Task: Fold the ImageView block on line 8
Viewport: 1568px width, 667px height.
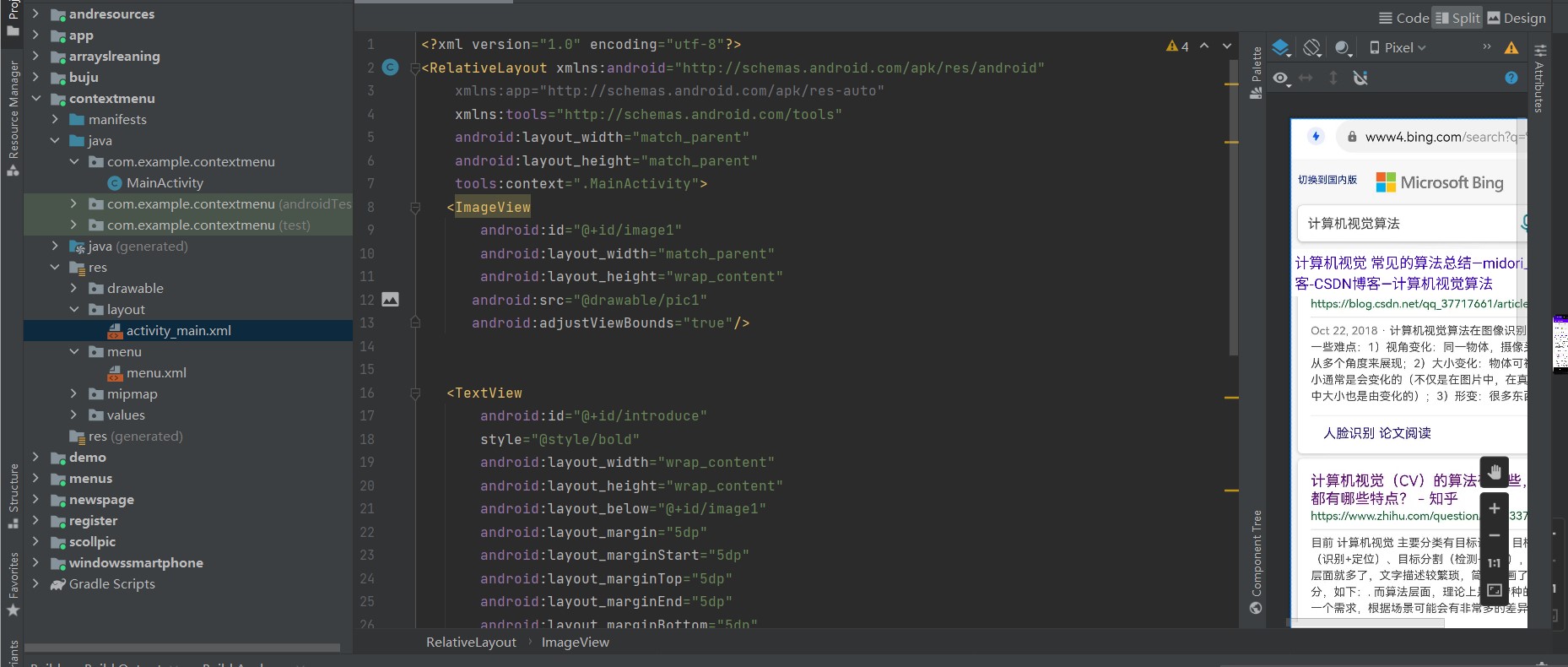Action: tap(414, 207)
